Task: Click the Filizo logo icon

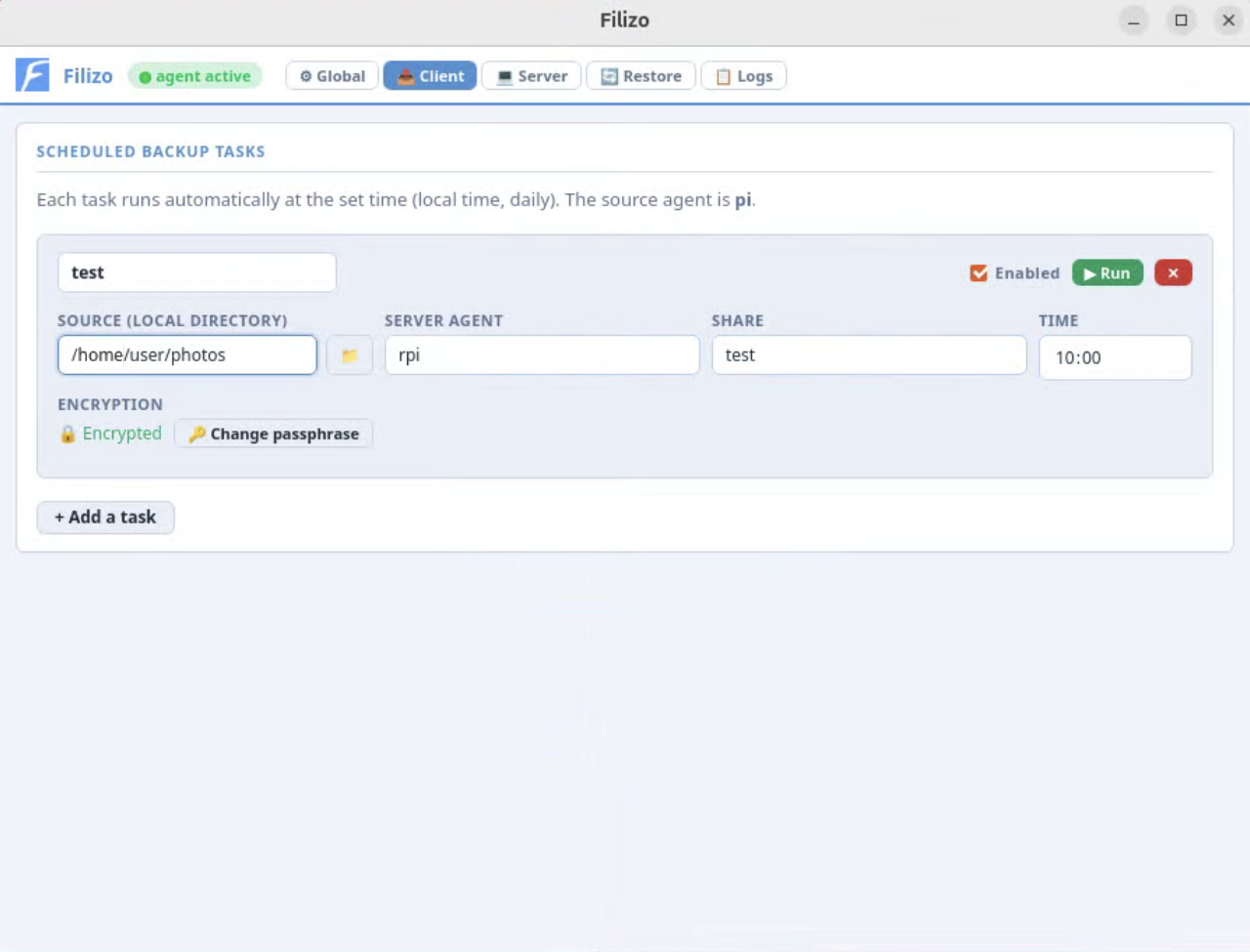Action: click(32, 75)
